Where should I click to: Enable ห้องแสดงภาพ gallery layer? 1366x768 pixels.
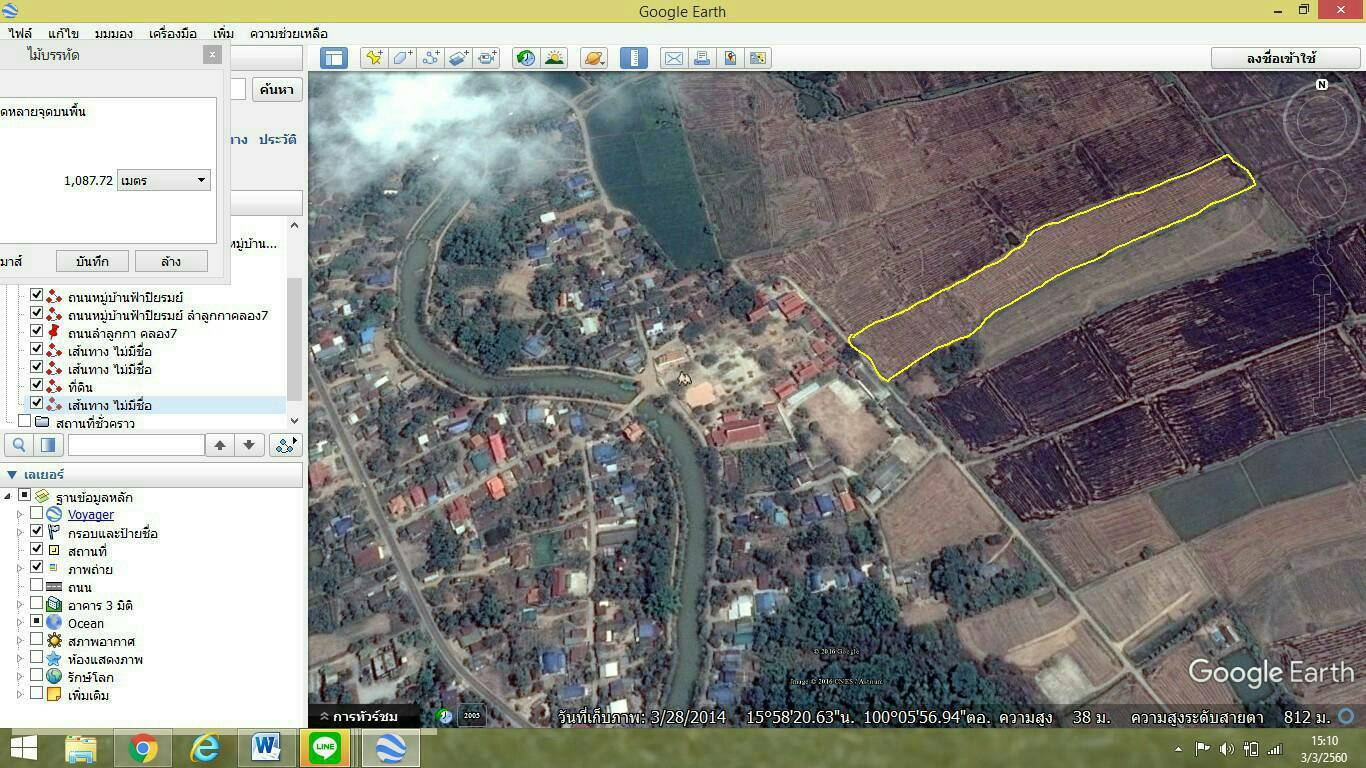click(37, 658)
